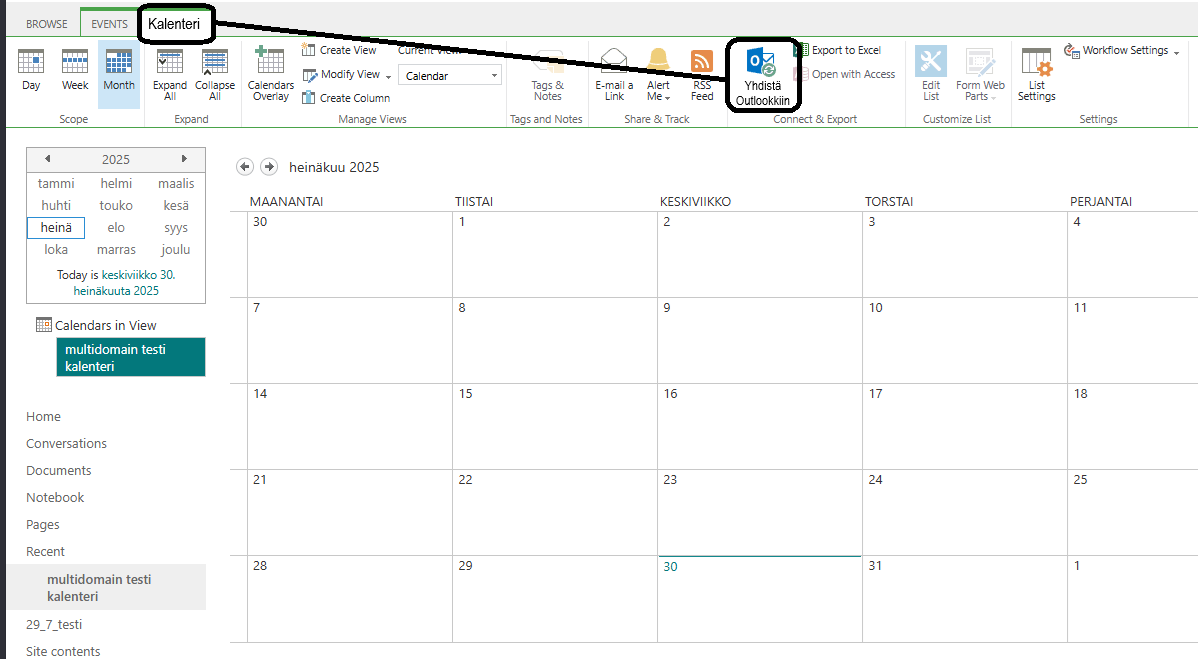Click Expand All in ribbon

[170, 73]
